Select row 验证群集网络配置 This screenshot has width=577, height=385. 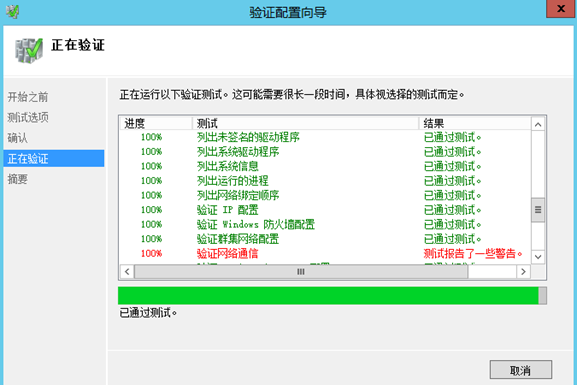coord(325,239)
